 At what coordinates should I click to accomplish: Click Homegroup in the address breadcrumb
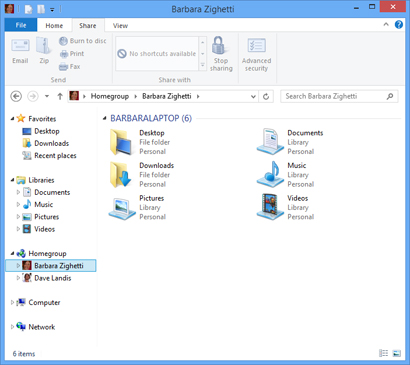pos(110,96)
